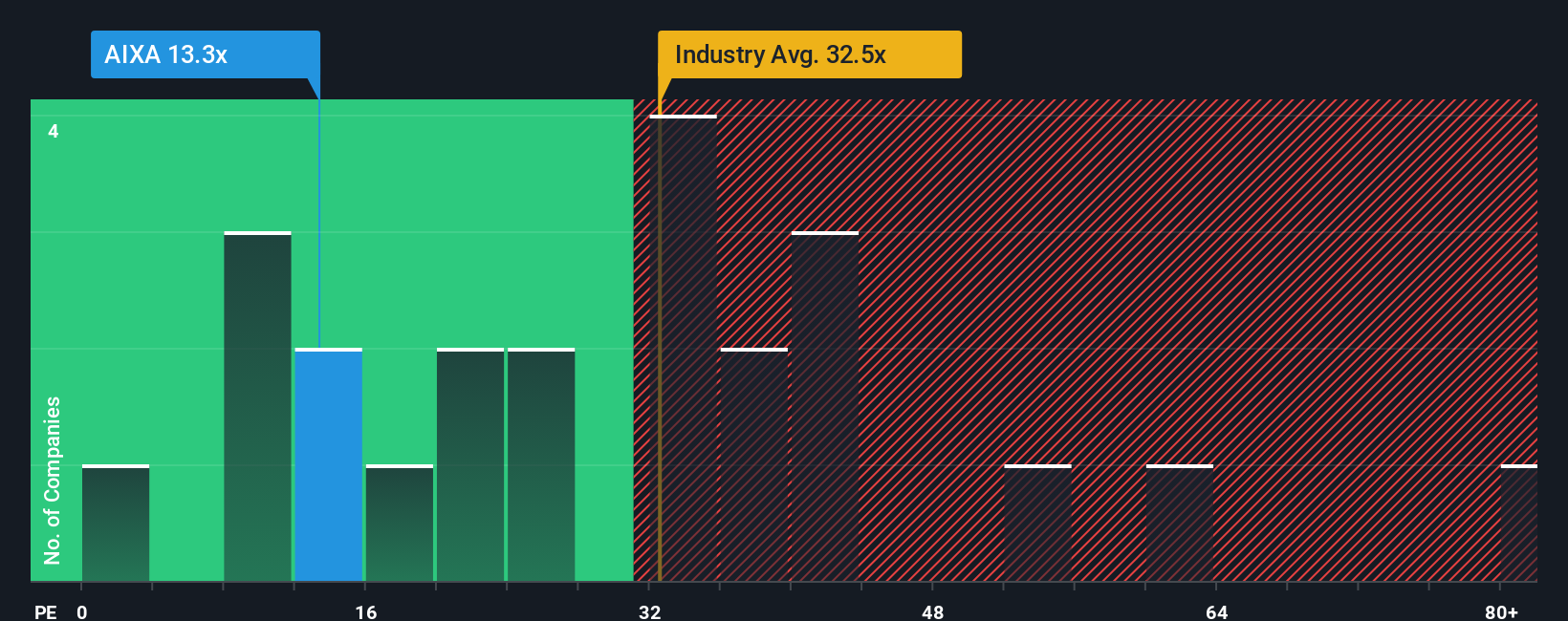Click the bar starting at PE 16

400,523
